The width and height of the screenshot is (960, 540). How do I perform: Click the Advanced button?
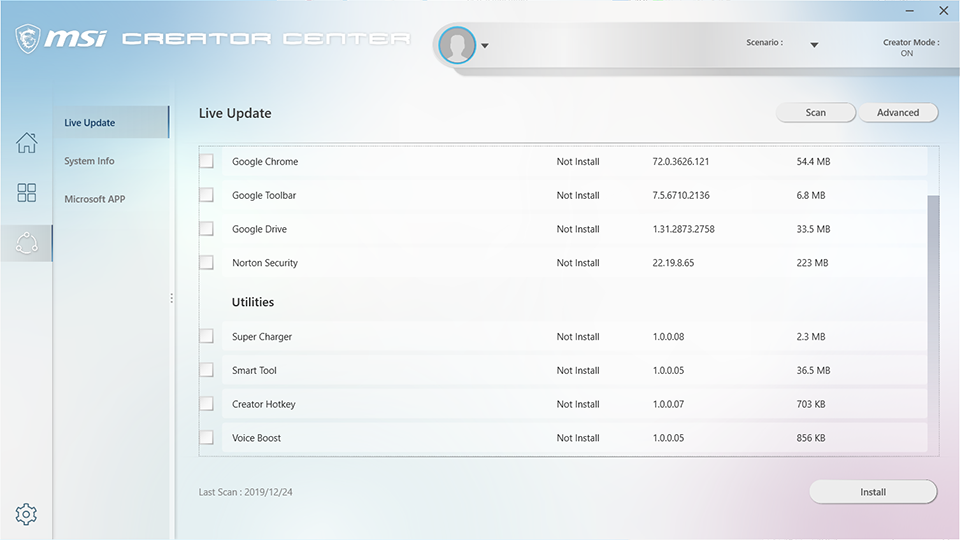pos(898,113)
